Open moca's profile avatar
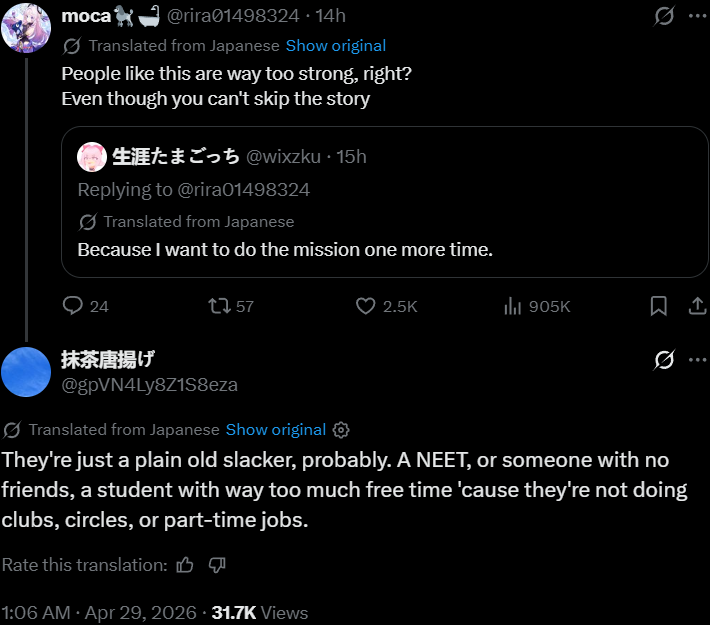 (x=26, y=26)
